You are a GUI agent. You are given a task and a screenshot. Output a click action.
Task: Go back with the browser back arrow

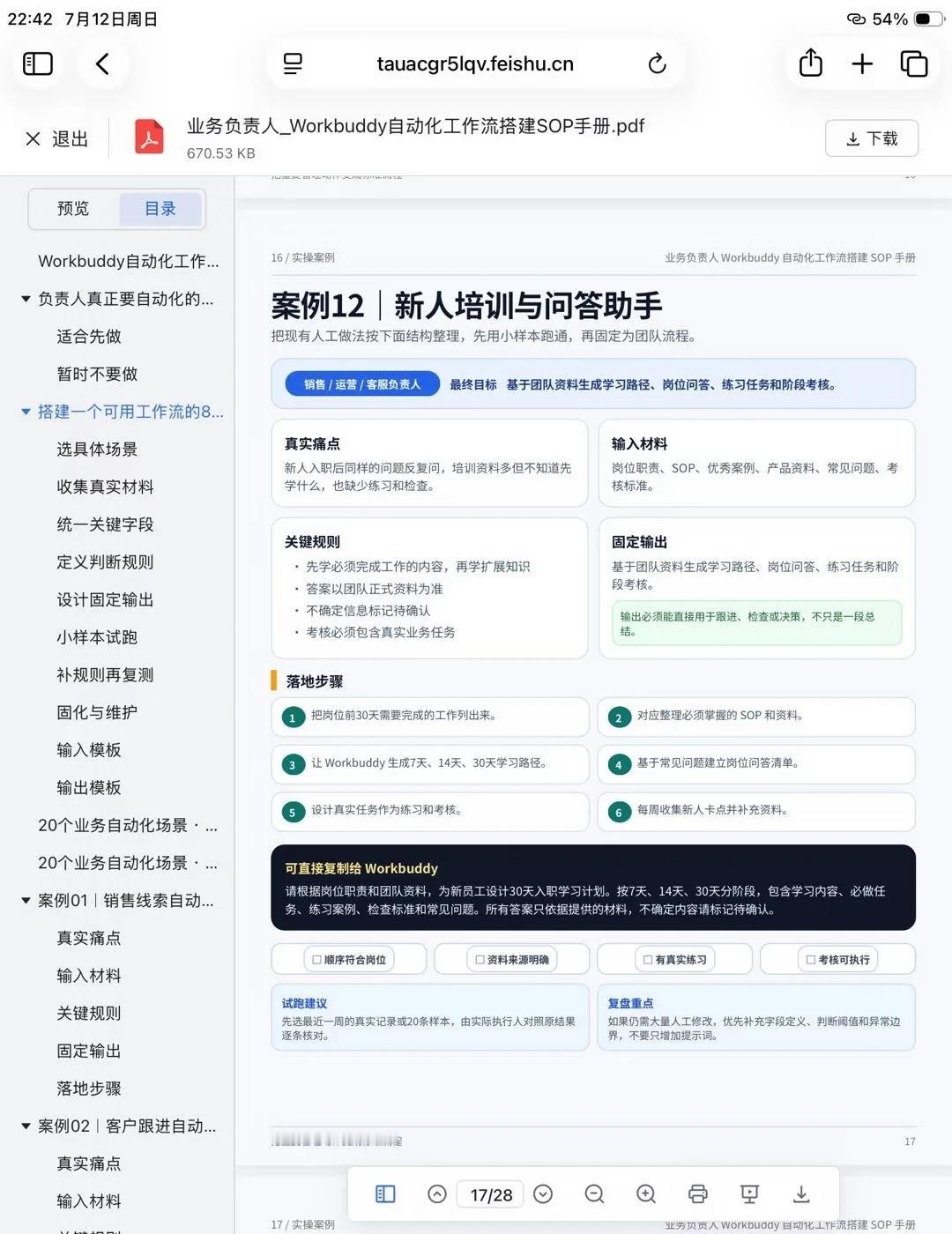pyautogui.click(x=102, y=63)
